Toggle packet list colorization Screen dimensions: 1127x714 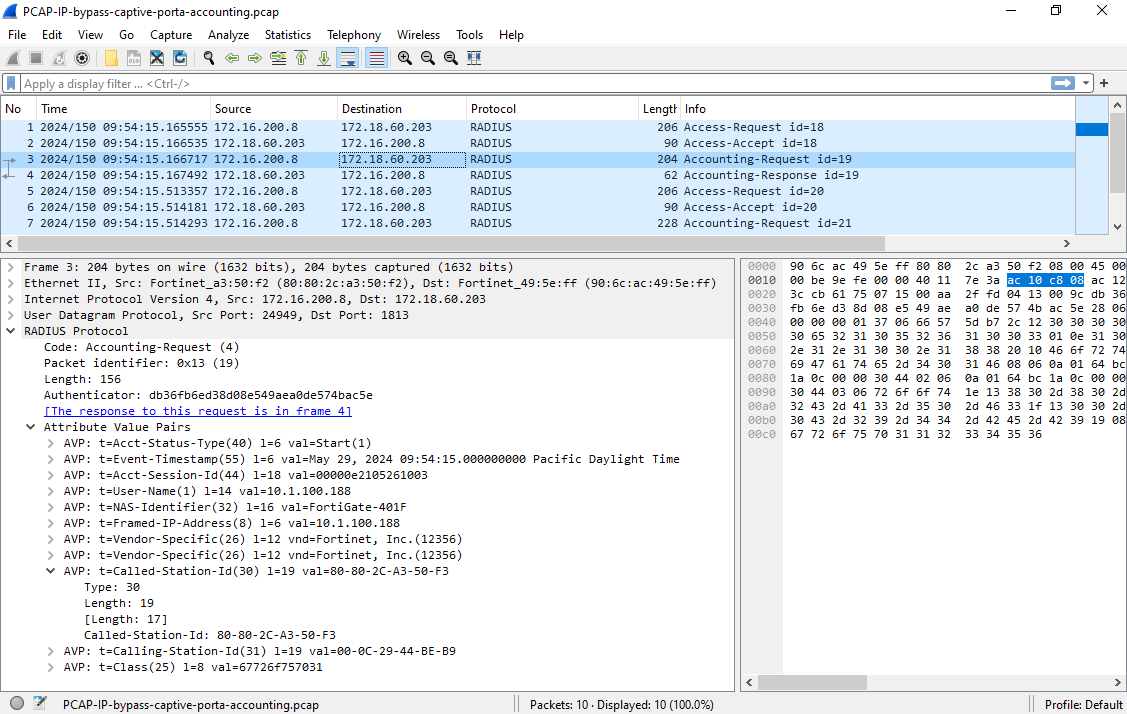[376, 58]
